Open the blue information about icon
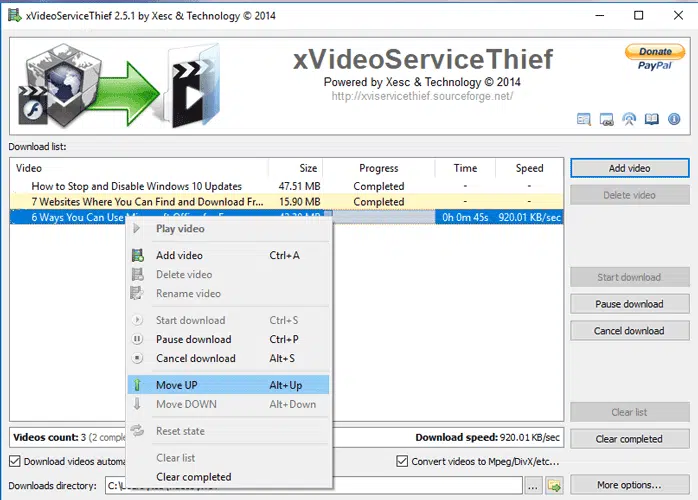This screenshot has height=500, width=698. [x=674, y=119]
